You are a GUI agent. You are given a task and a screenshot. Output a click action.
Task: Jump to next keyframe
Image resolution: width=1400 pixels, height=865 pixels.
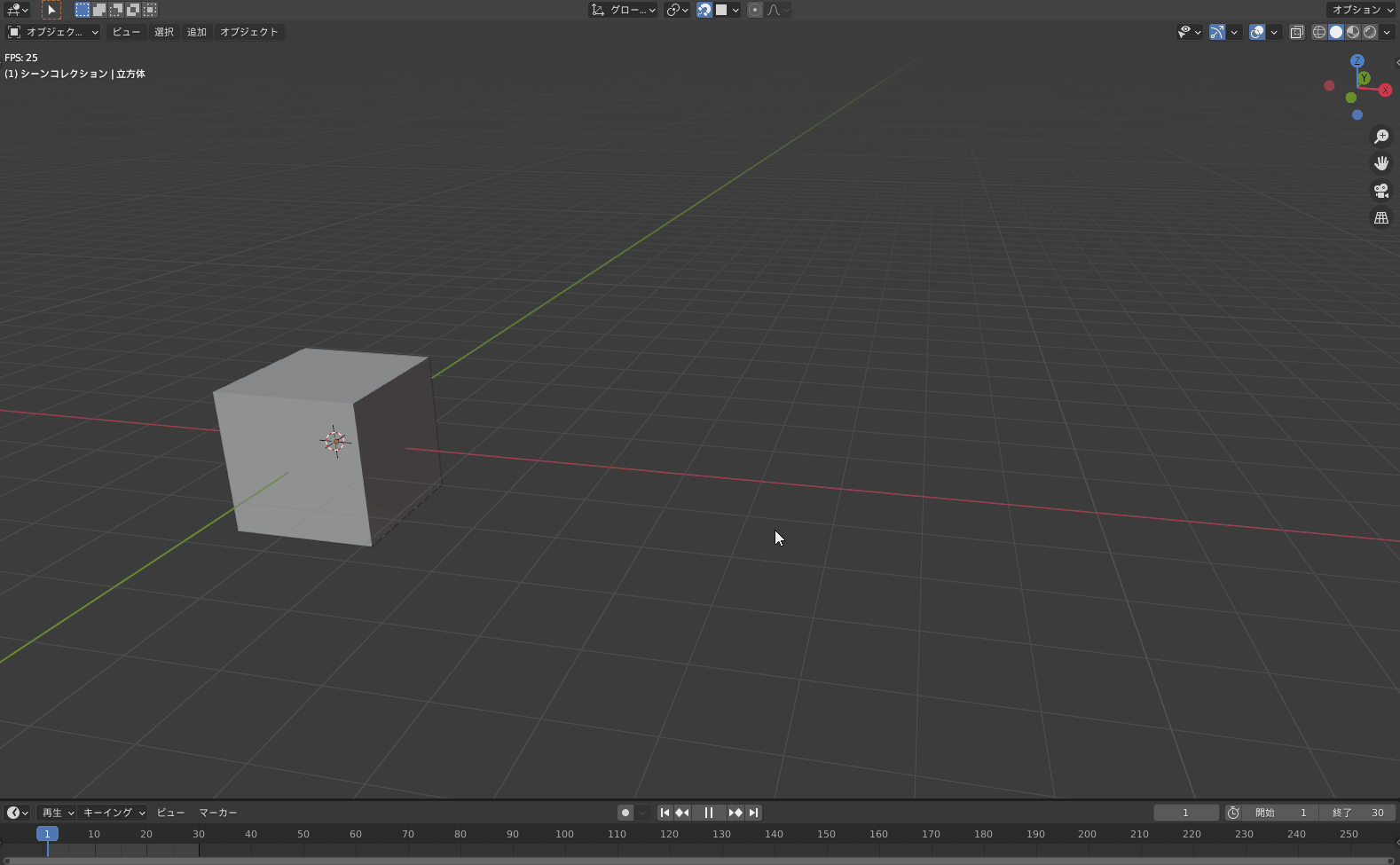pyautogui.click(x=735, y=813)
